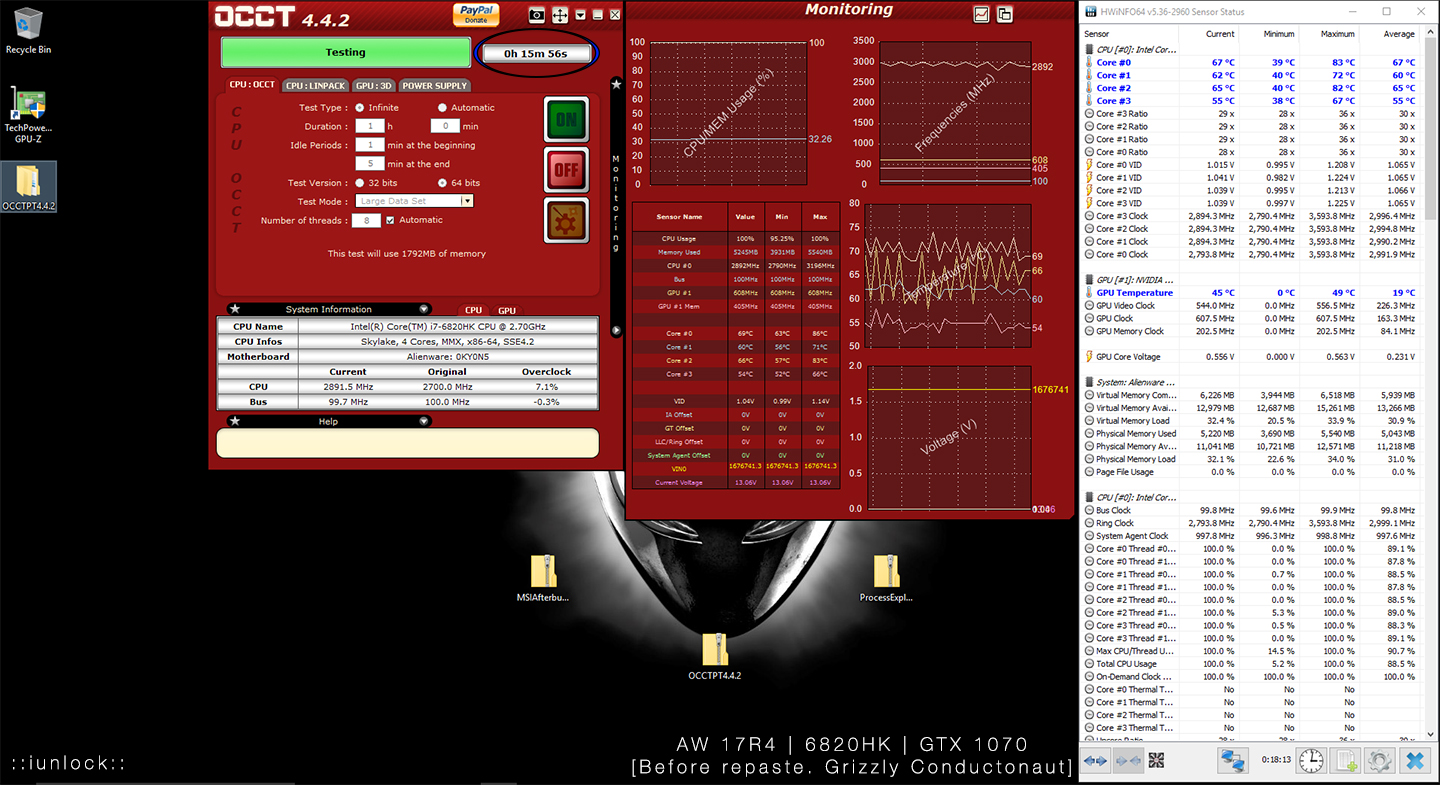Collapse the System: Alienware sensor group

[1089, 382]
